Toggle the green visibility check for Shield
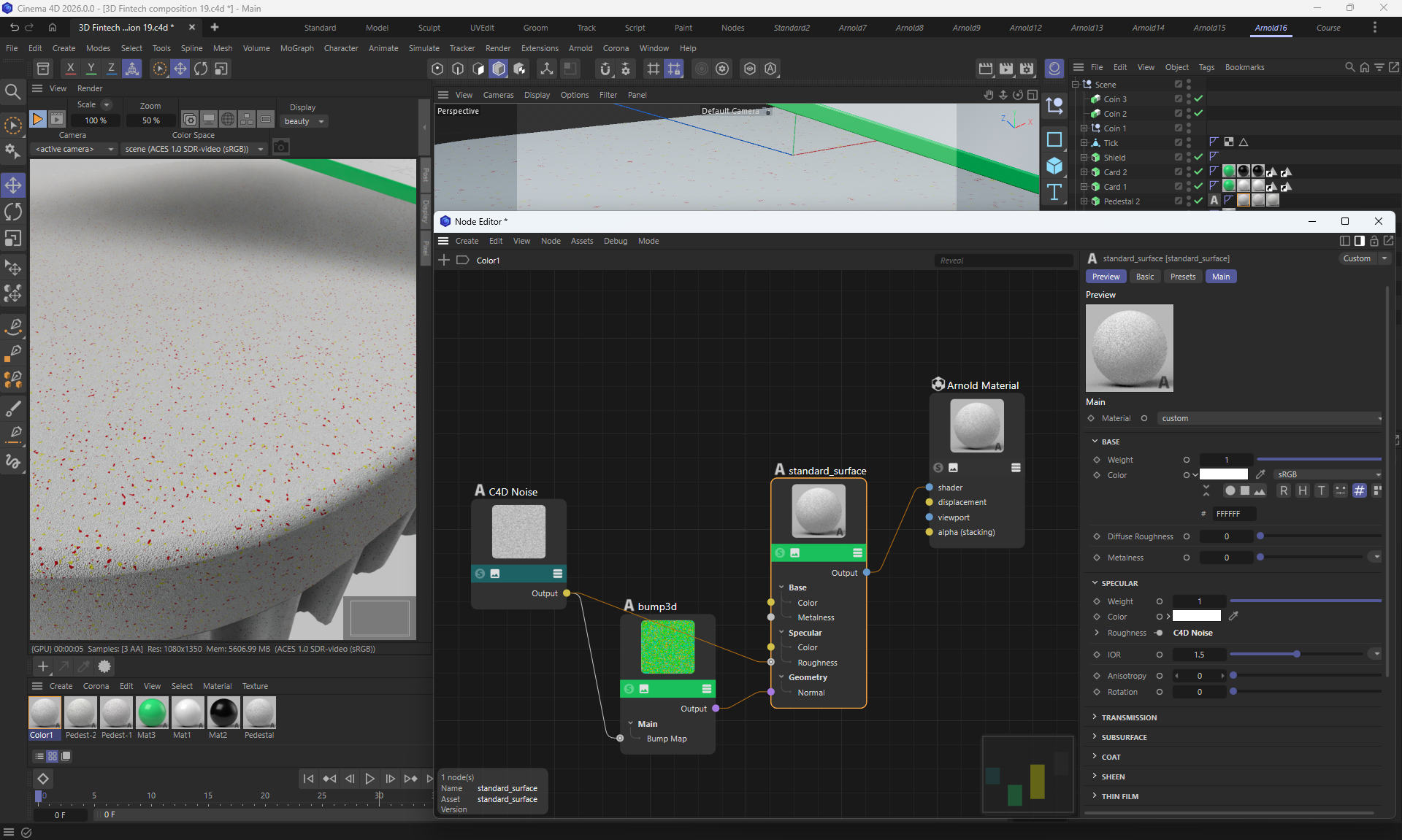 [1198, 157]
